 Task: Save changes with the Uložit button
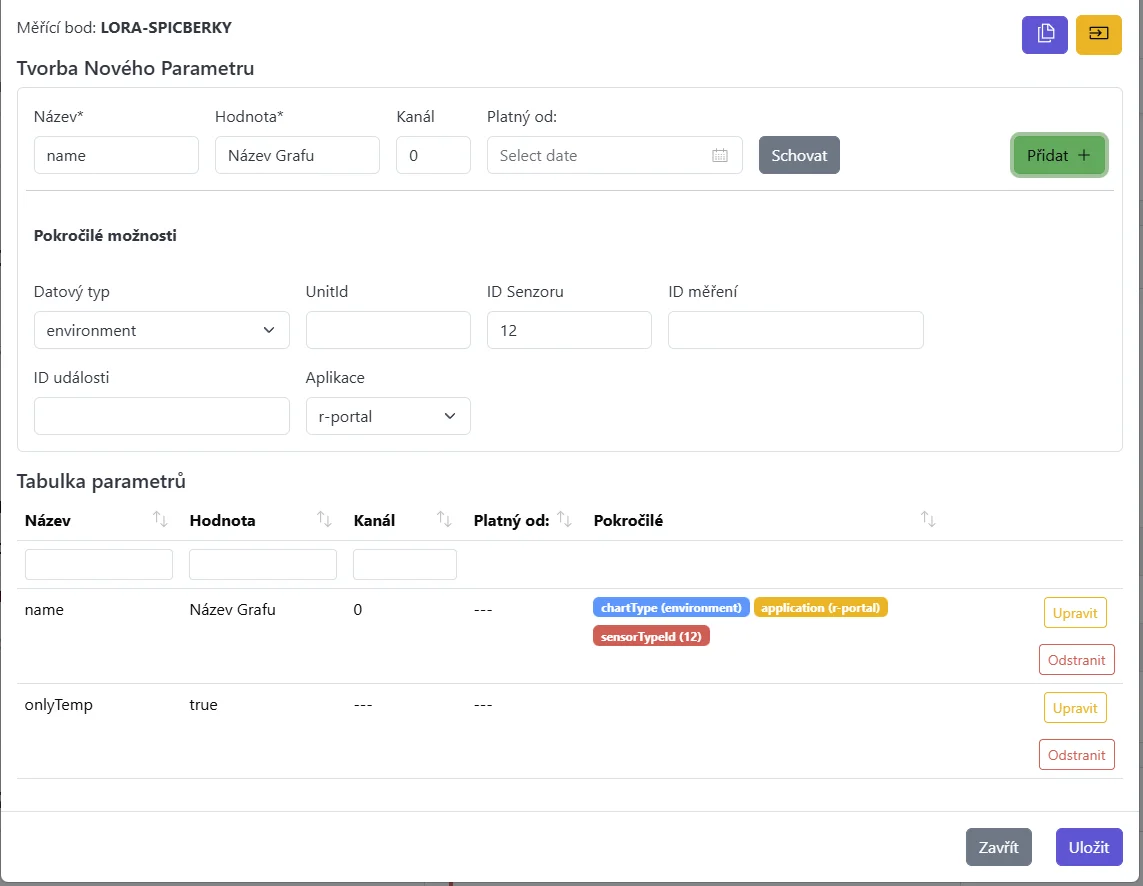(x=1089, y=847)
